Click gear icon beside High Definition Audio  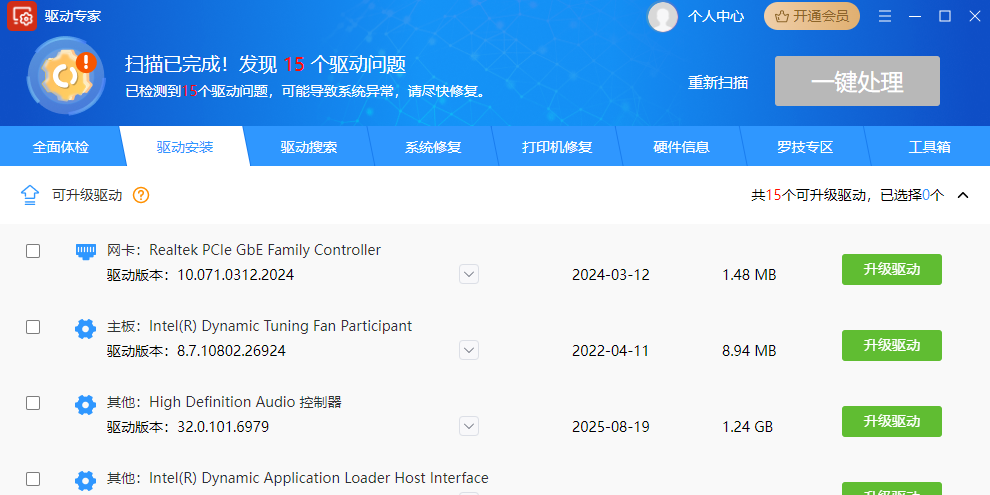pos(85,404)
